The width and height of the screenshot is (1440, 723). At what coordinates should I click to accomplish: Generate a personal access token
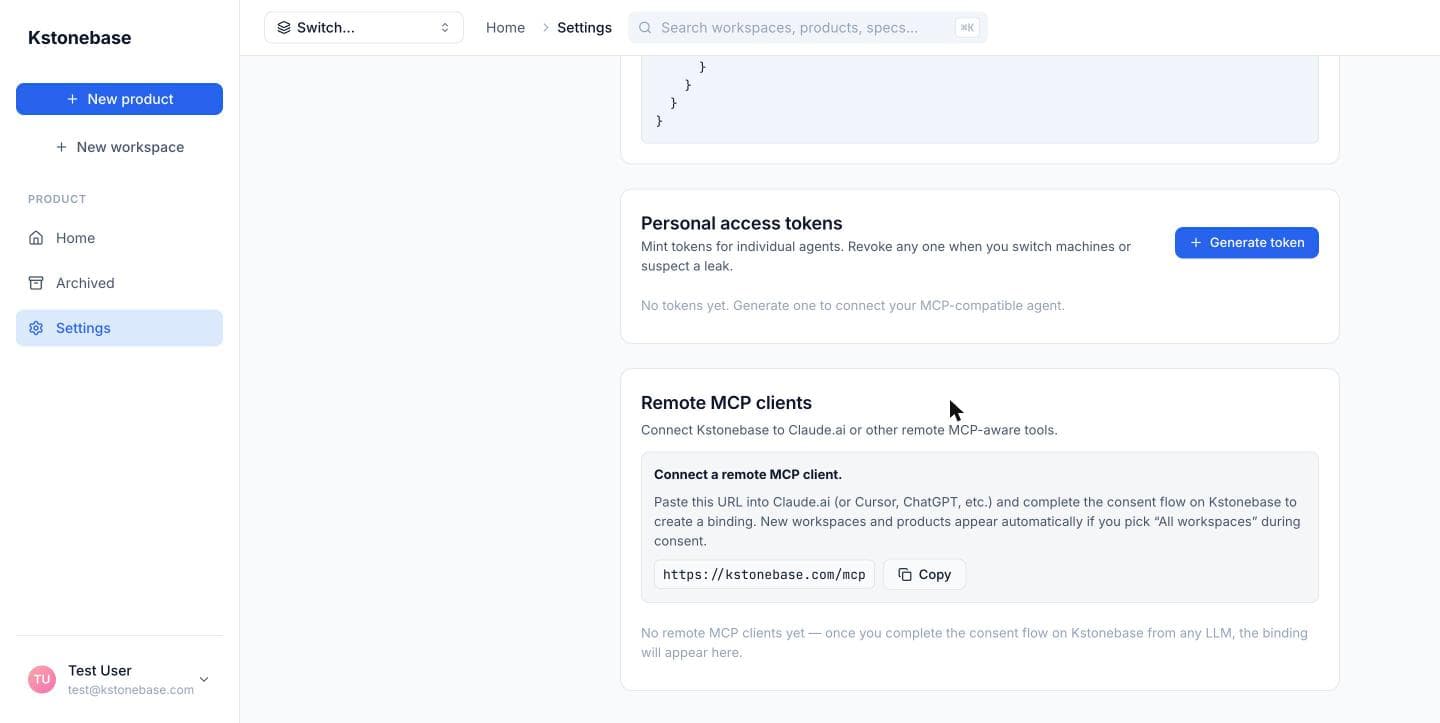[1246, 242]
